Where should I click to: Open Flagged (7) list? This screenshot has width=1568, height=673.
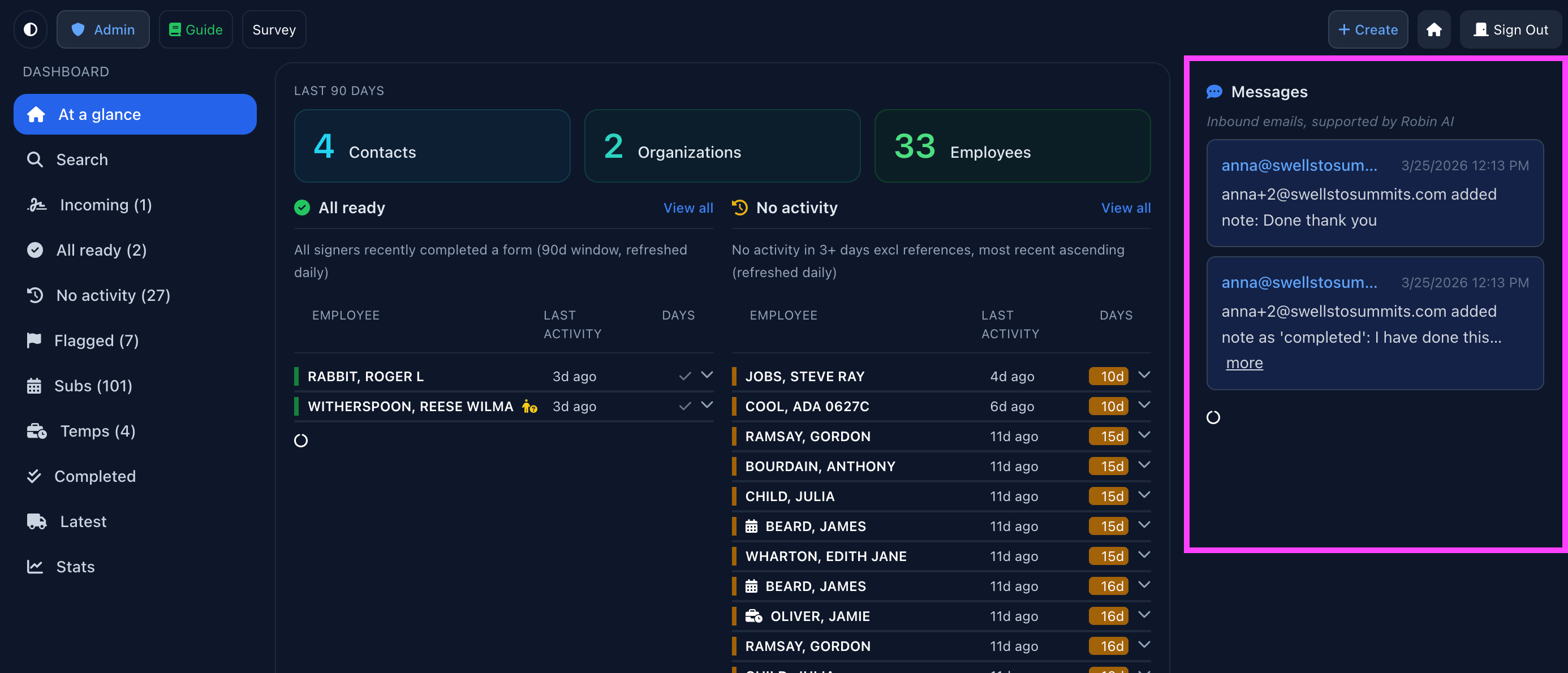click(96, 341)
